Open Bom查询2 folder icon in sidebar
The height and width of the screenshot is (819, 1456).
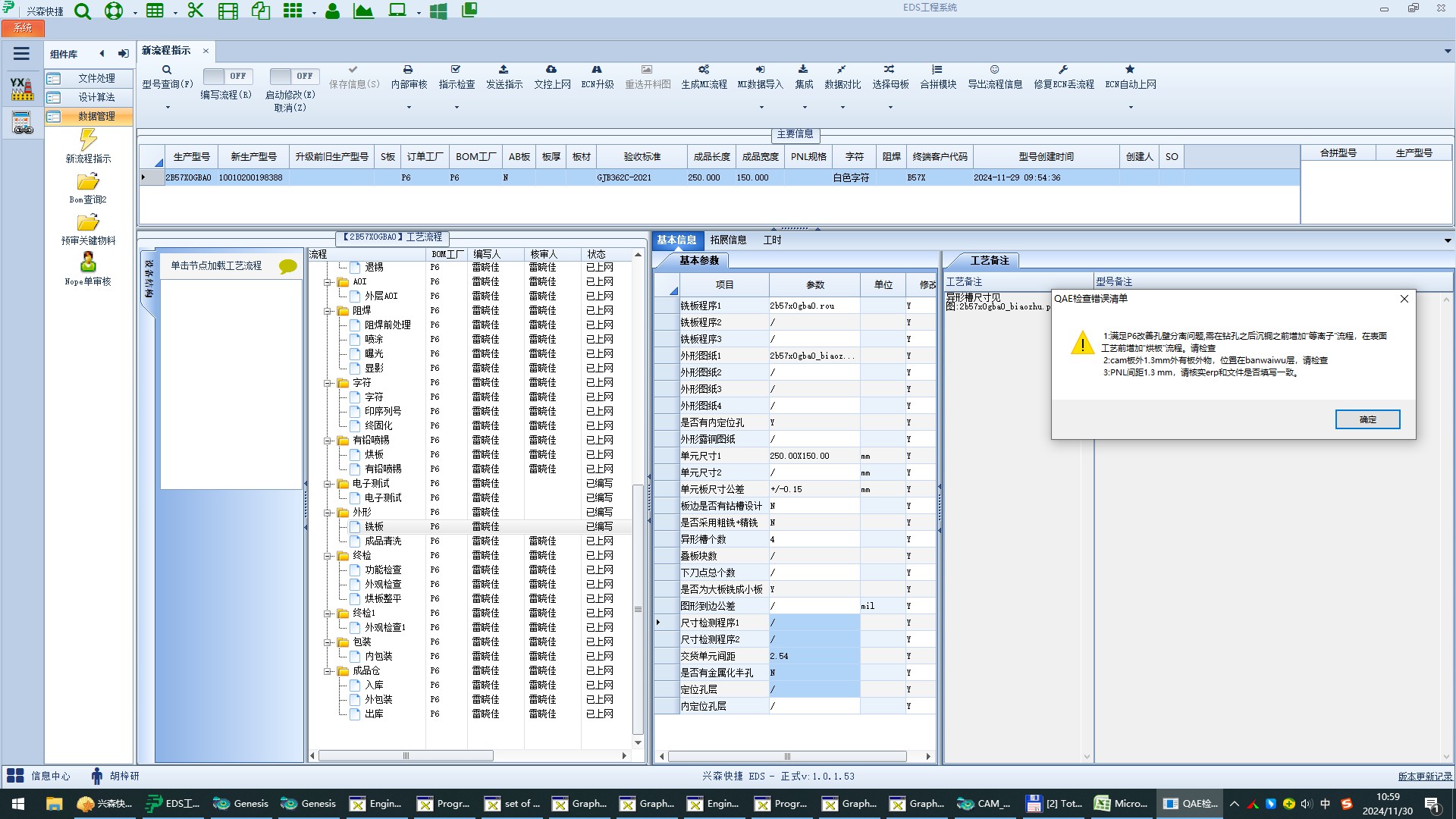pos(88,182)
